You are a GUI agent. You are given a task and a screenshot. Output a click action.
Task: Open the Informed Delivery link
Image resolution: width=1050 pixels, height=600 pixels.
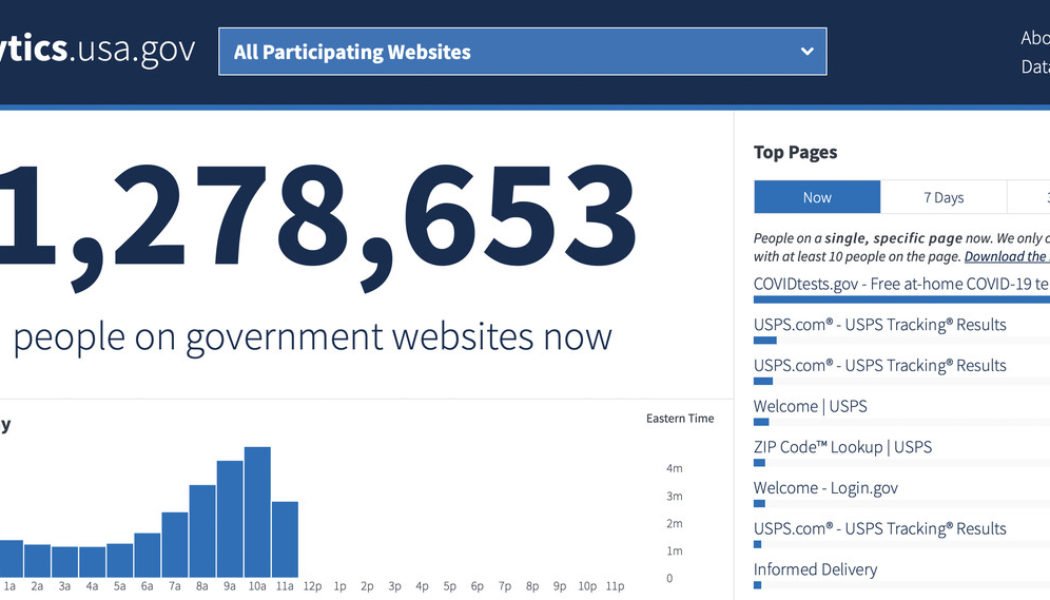(x=814, y=569)
